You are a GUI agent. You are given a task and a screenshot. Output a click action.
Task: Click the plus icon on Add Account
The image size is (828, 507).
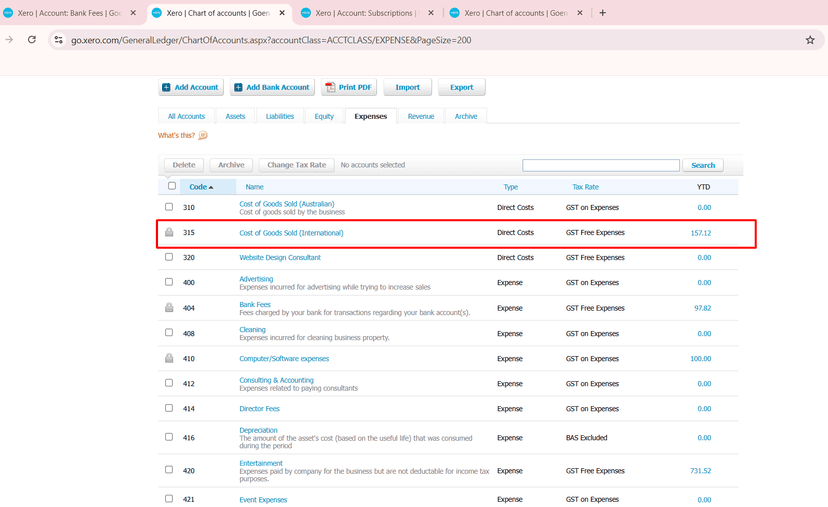[x=167, y=88]
